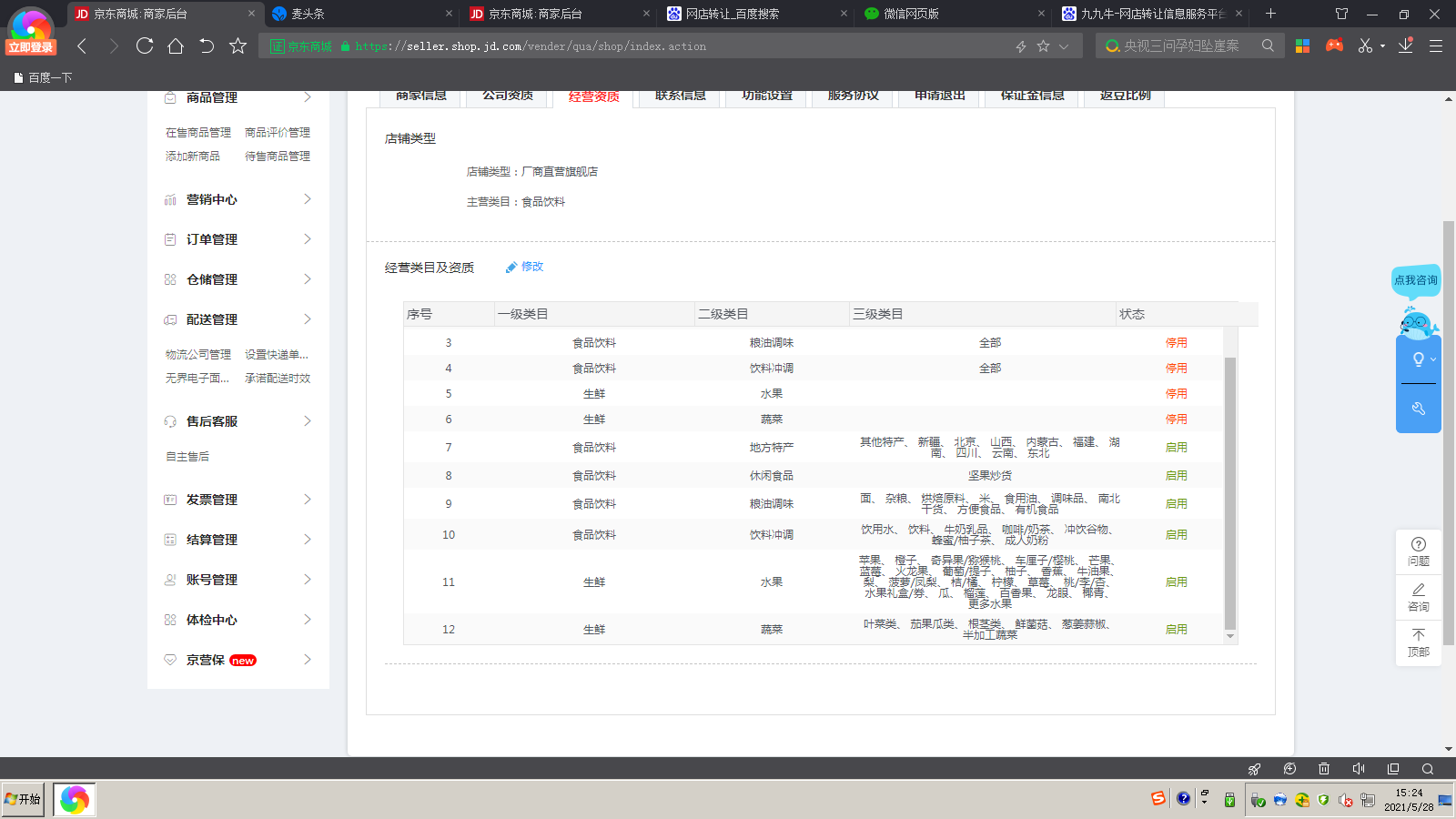
Task: Open the 在售商品管理 link
Action: [198, 133]
